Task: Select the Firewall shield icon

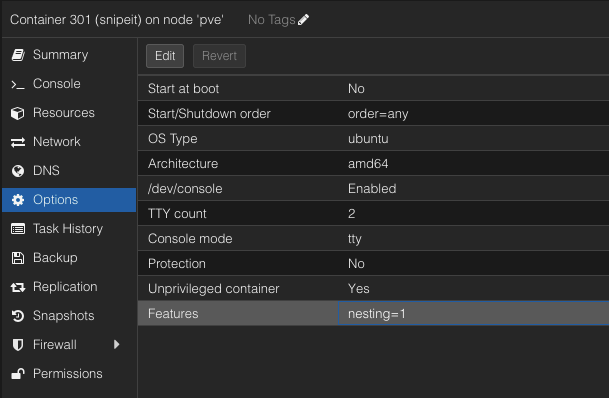Action: coord(18,345)
